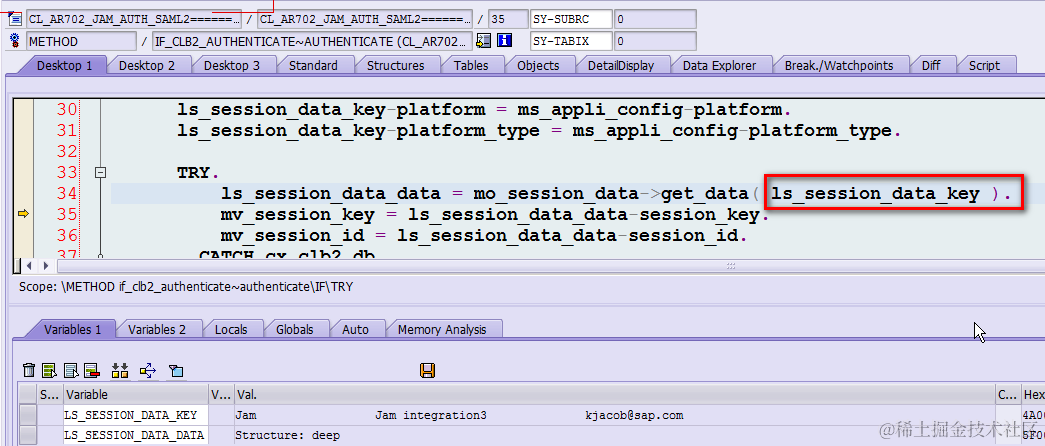Click the Variable column header

[135, 395]
